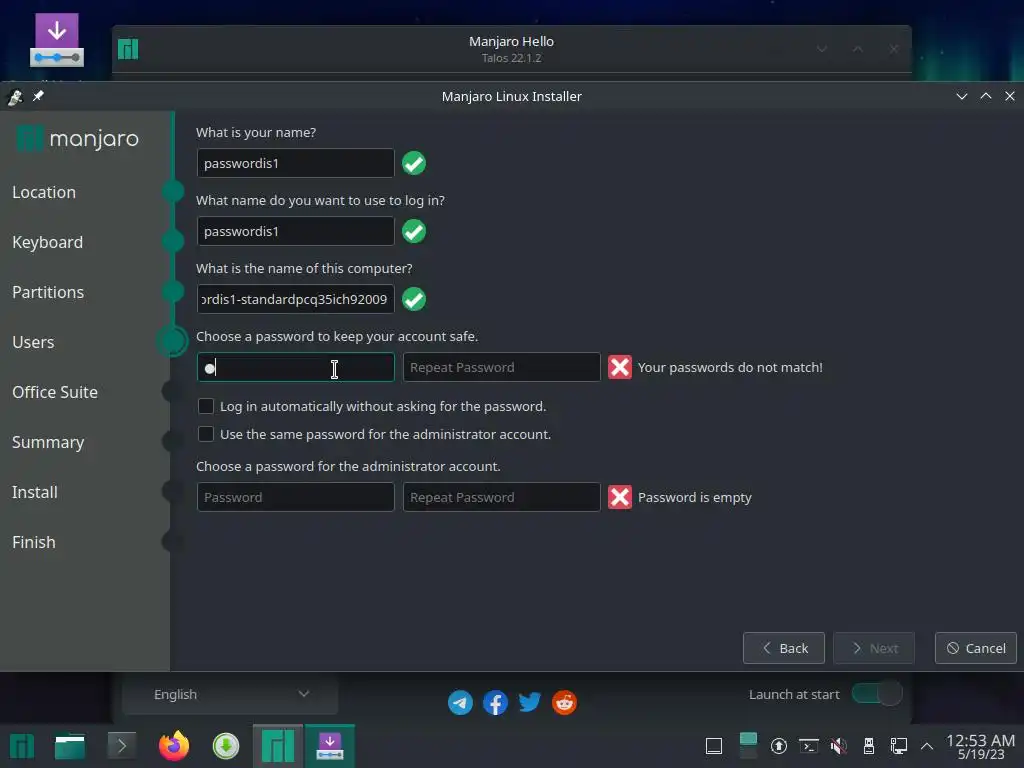Open the green installer download icon in taskbar
This screenshot has width=1024, height=768.
coord(226,746)
